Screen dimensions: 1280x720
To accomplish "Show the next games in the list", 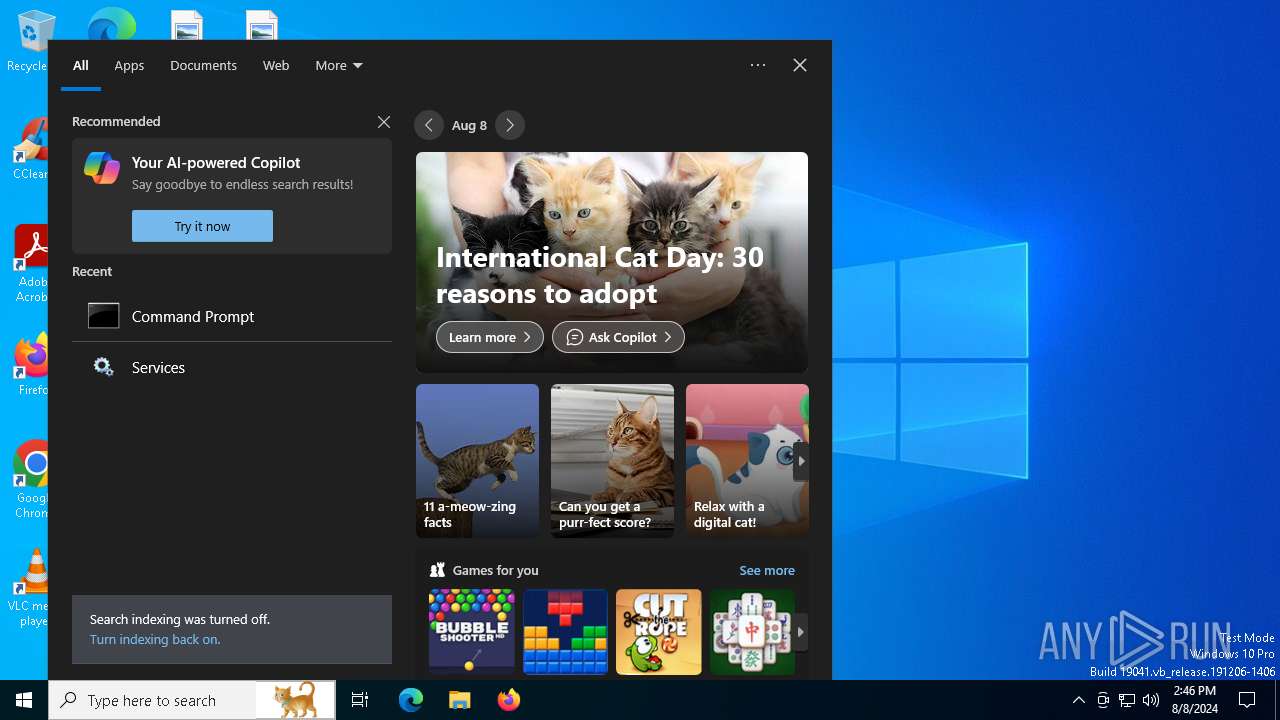I will click(800, 632).
